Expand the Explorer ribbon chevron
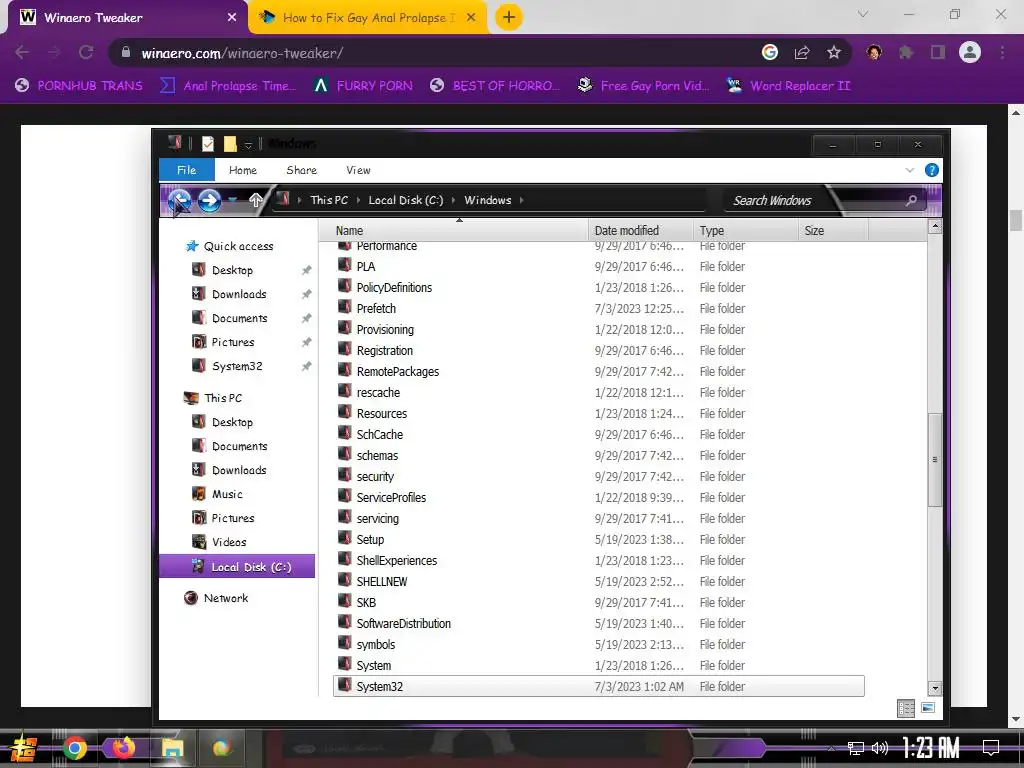The height and width of the screenshot is (768, 1024). tap(910, 170)
